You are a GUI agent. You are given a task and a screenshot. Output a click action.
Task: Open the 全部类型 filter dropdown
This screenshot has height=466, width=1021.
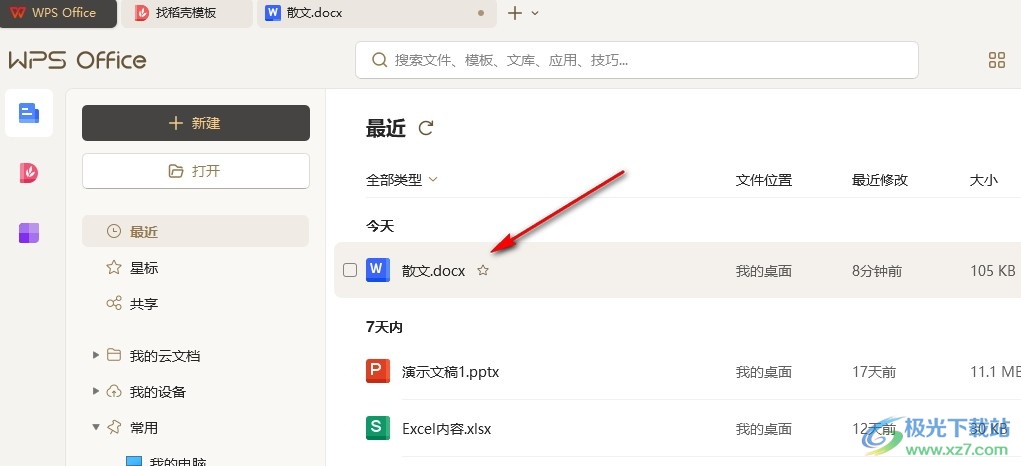pos(402,180)
